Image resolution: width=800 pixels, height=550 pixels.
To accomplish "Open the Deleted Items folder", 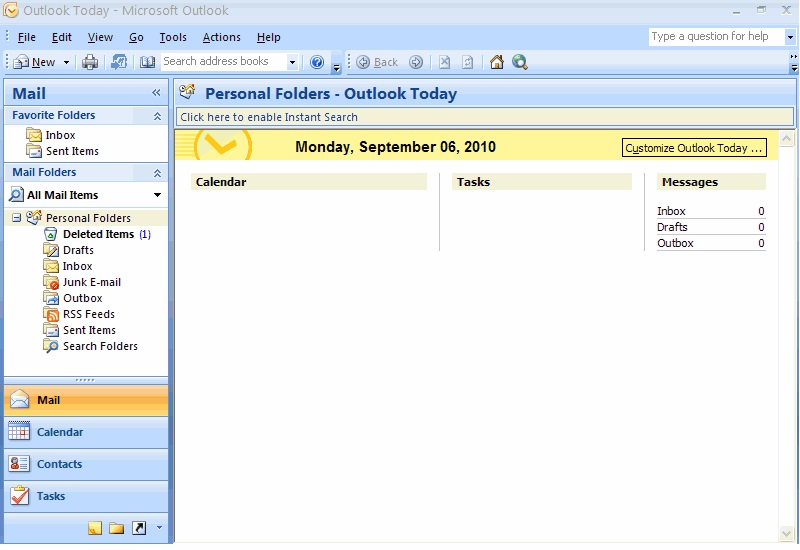I will point(97,234).
